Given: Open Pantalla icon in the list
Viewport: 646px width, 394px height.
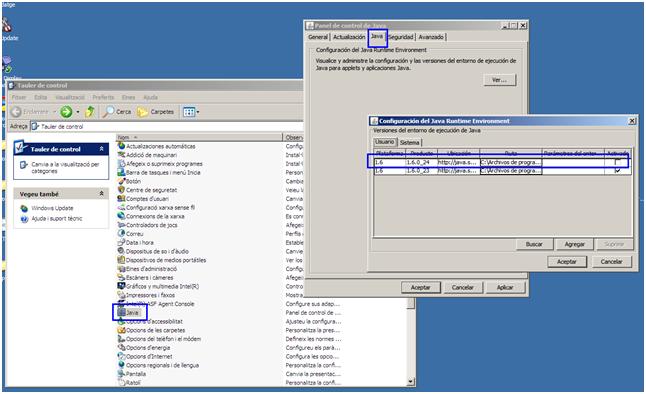Looking at the screenshot, I should [x=121, y=374].
